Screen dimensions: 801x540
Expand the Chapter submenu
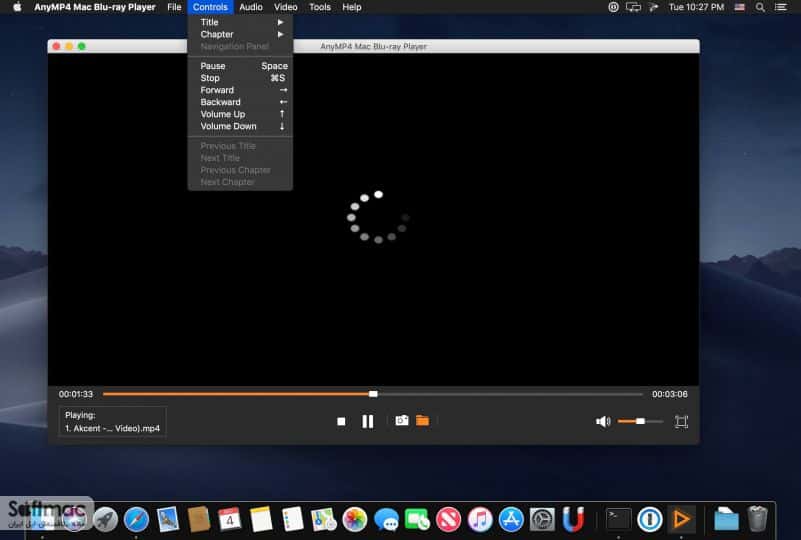[x=240, y=34]
